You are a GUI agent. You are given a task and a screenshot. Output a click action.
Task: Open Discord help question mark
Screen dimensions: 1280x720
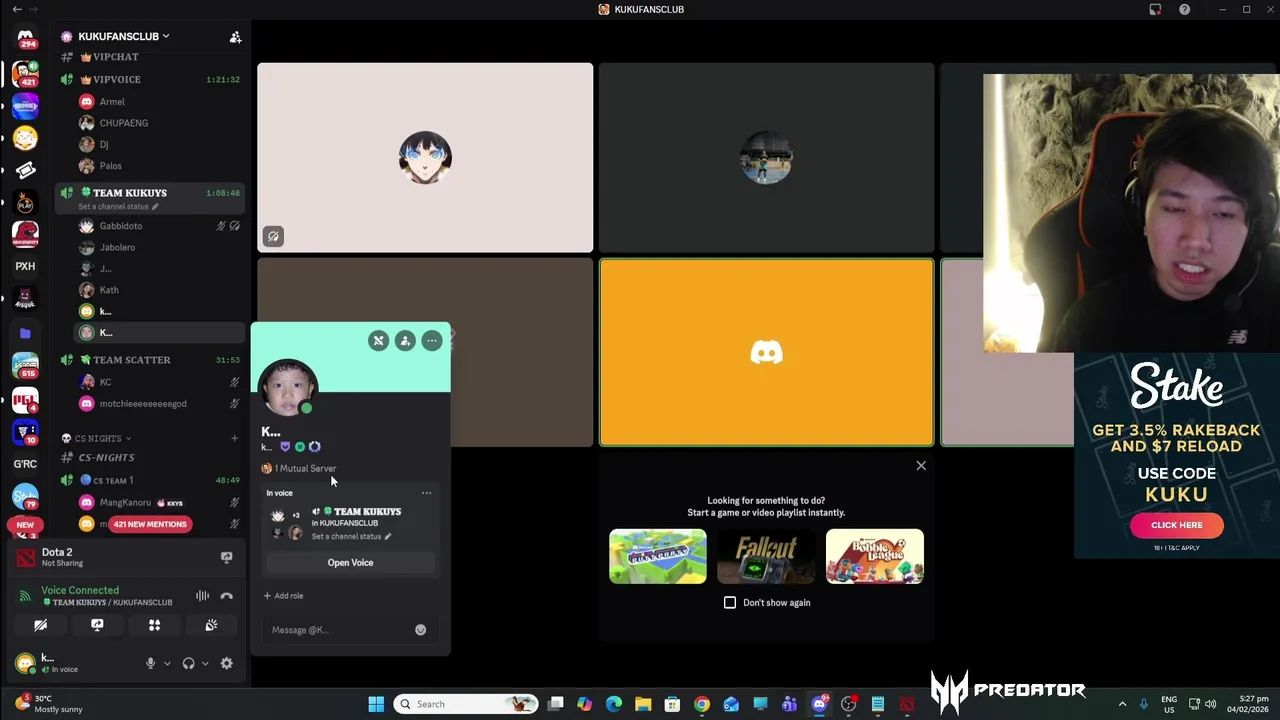click(x=1185, y=9)
